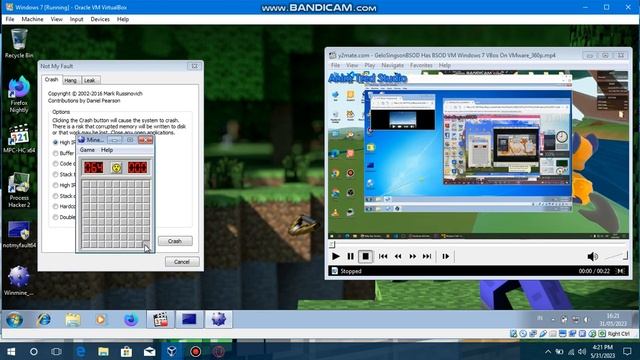Screen dimensions: 640x360
Task: Click the Minesweeper smiley face button
Action: (x=116, y=167)
